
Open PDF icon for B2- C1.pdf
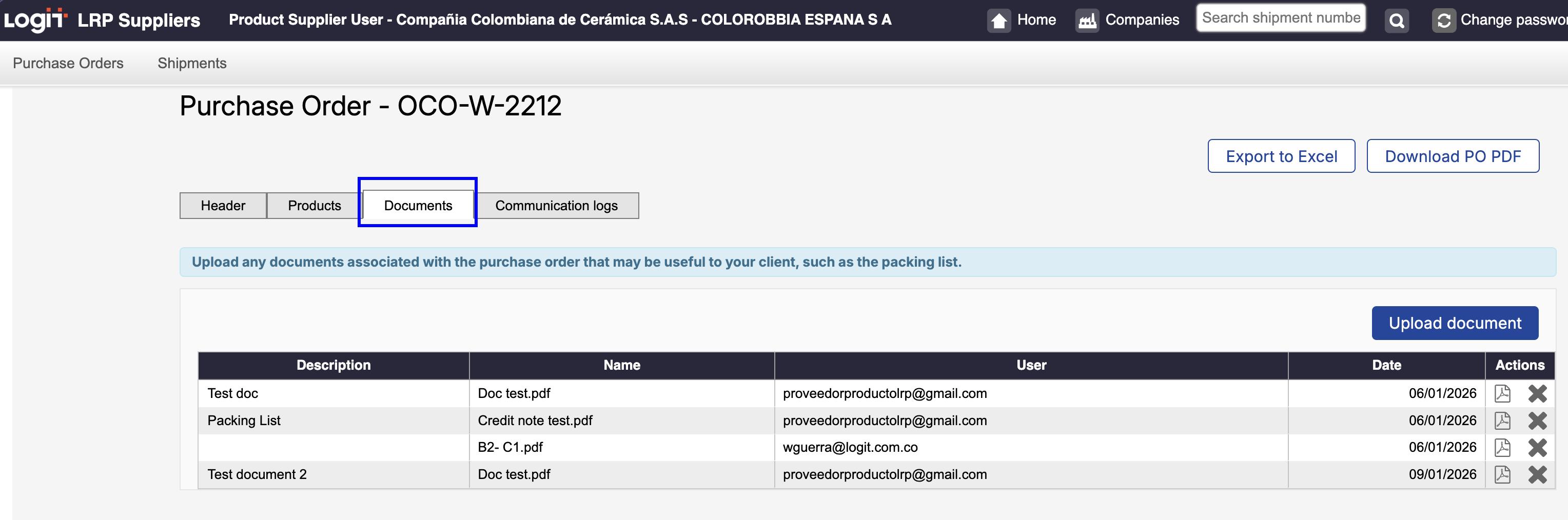1502,448
